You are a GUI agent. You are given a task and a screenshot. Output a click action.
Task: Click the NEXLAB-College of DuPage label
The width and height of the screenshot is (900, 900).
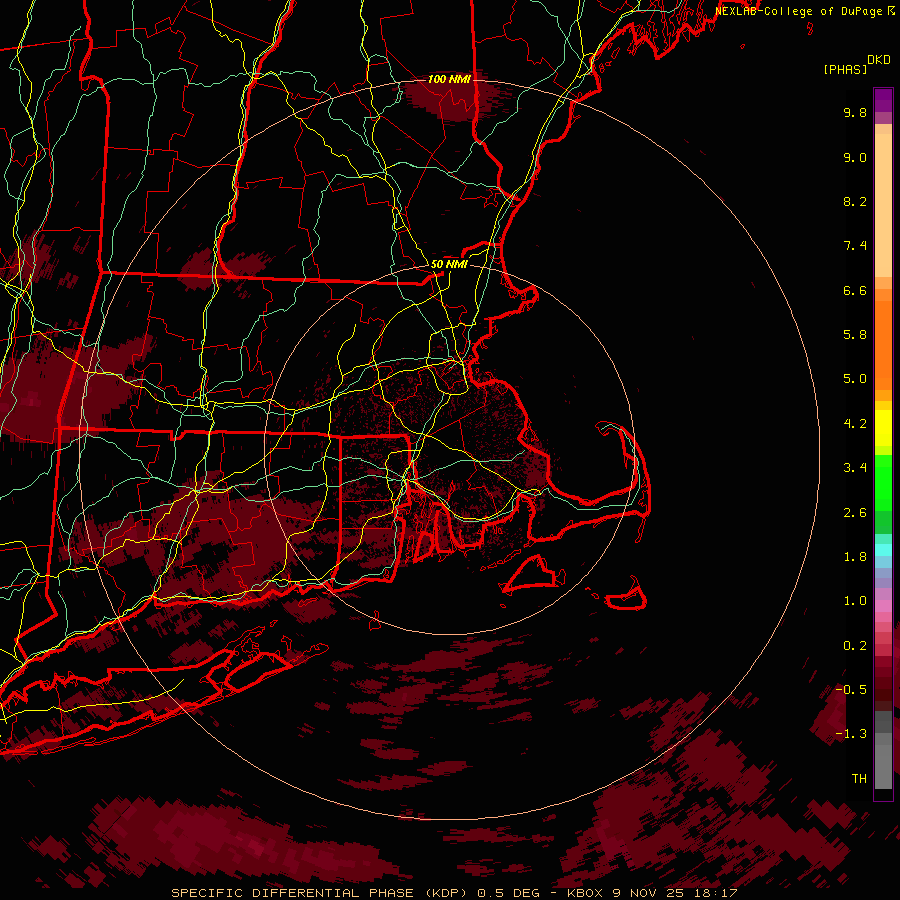coord(798,11)
